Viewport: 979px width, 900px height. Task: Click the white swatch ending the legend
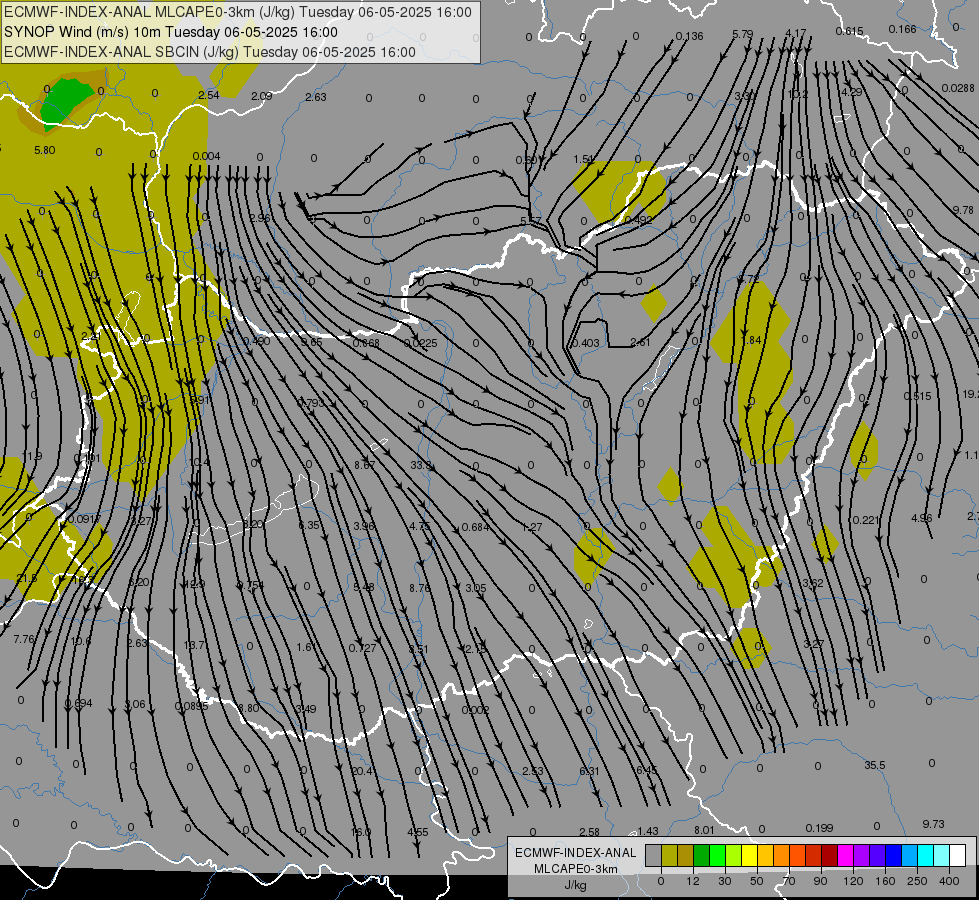(x=958, y=855)
